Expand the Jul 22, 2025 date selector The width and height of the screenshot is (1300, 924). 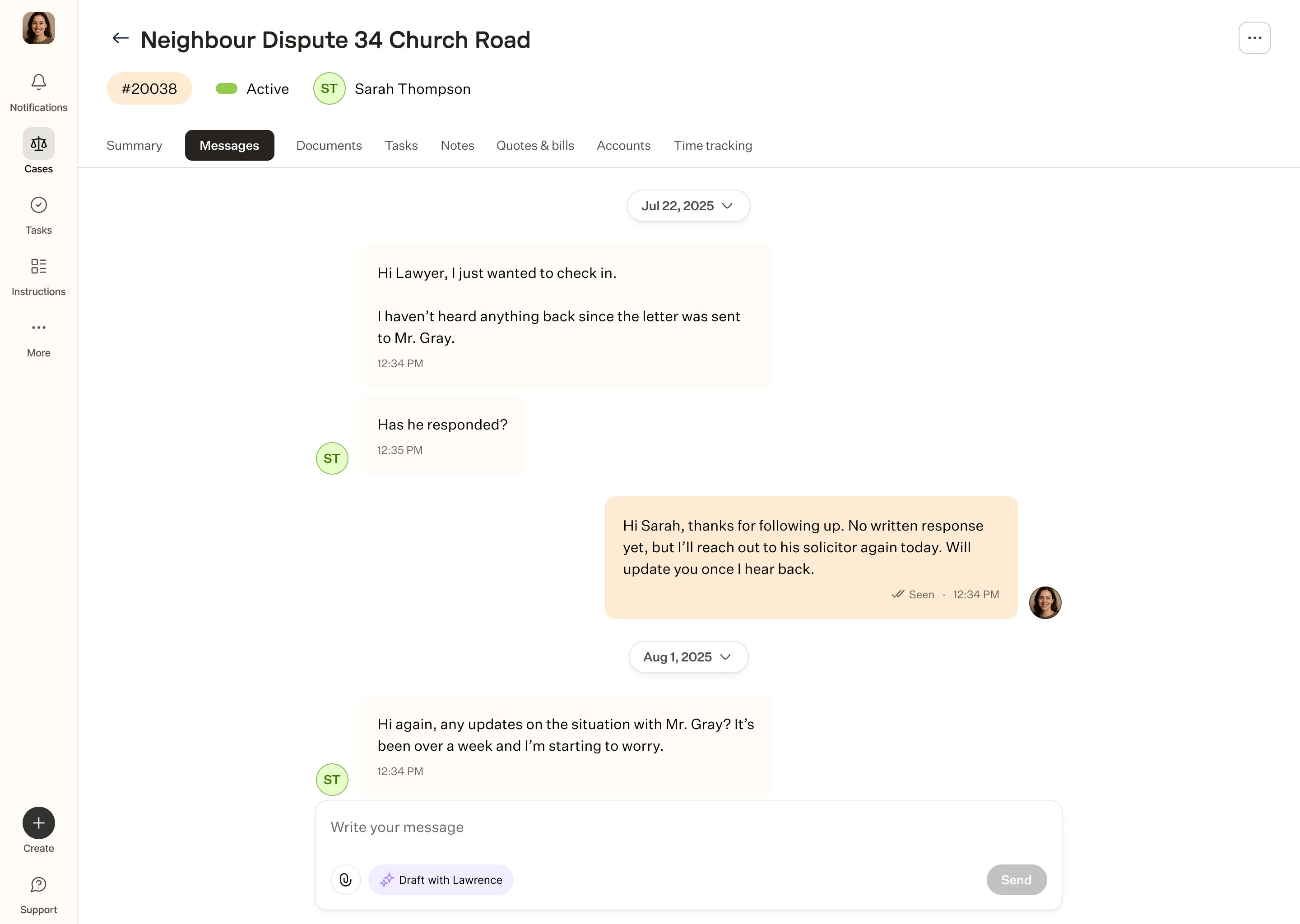pyautogui.click(x=688, y=206)
